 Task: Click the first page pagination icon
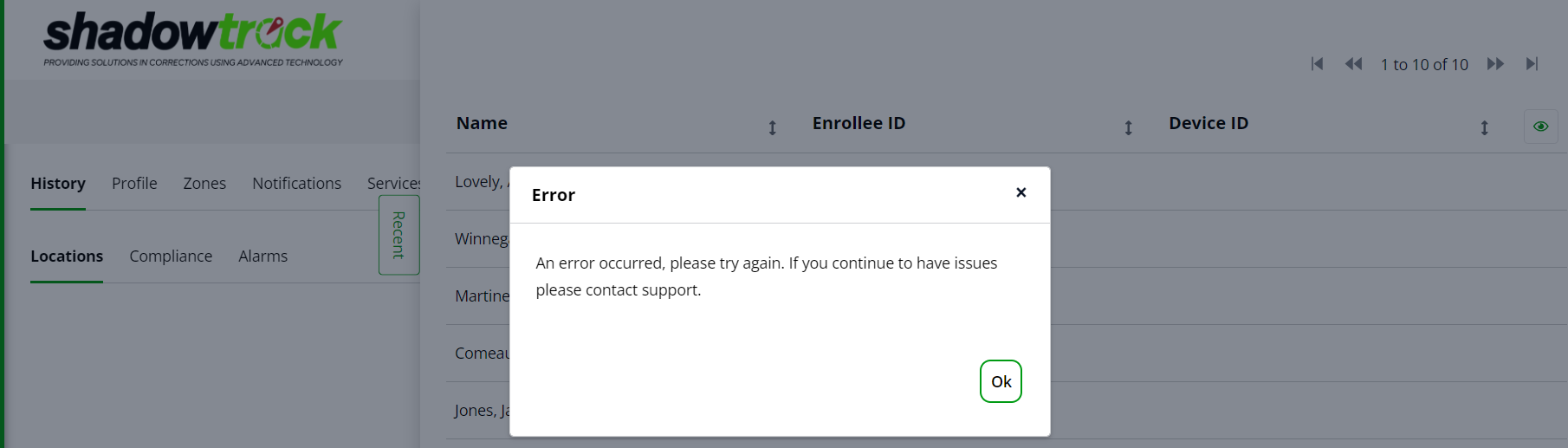tap(1317, 64)
